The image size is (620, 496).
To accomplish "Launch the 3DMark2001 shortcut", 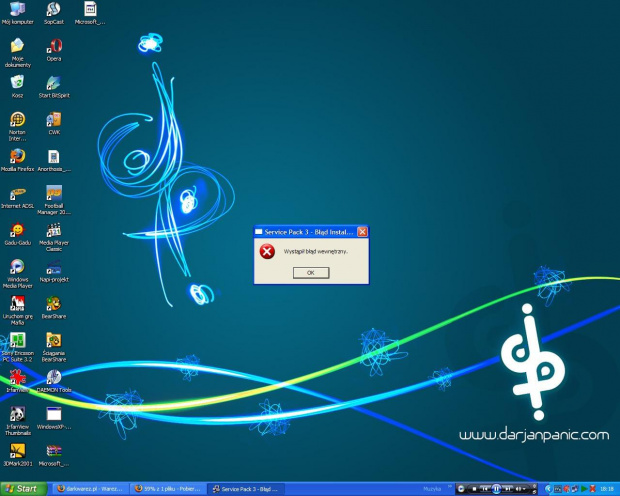I will tap(17, 454).
